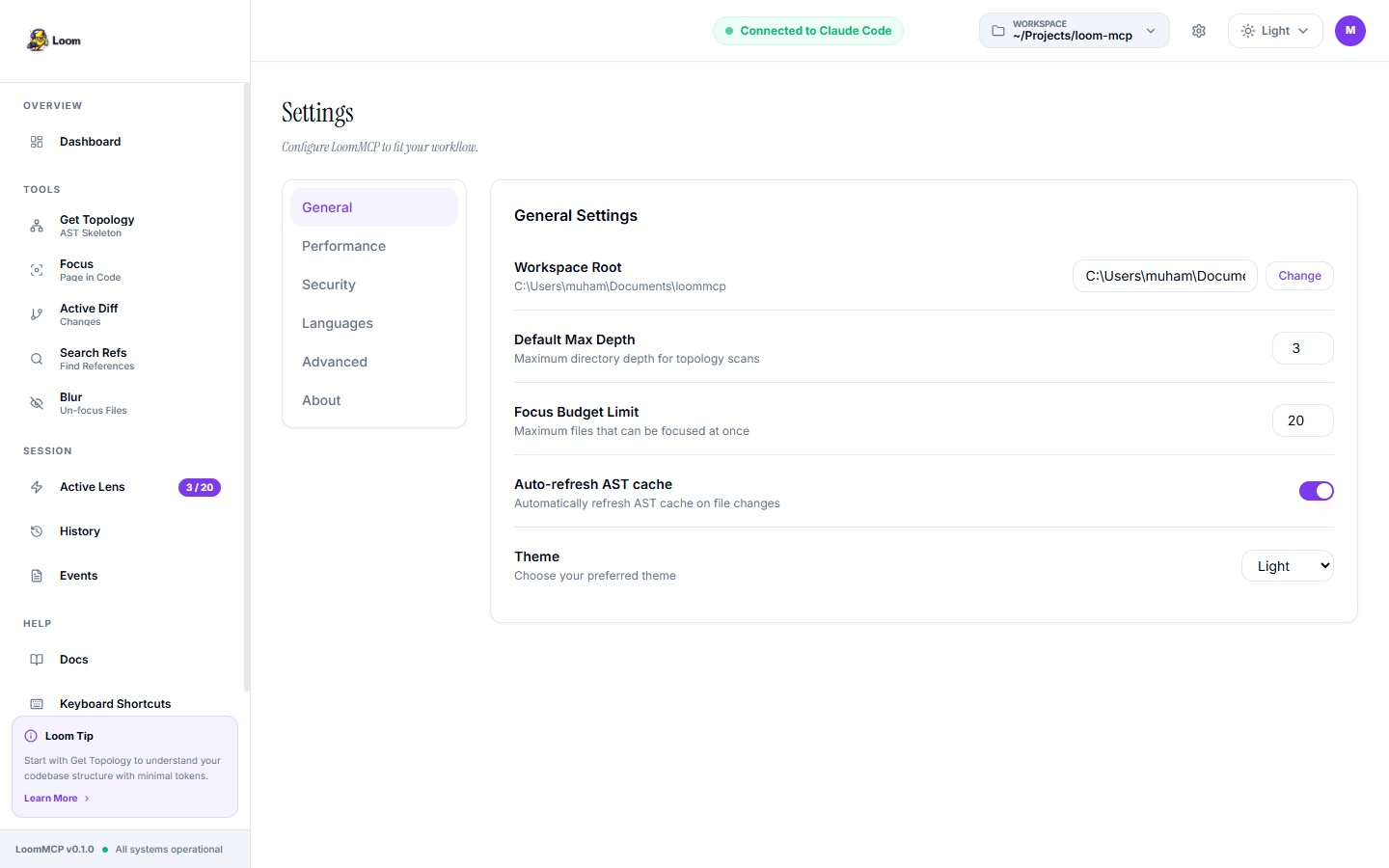Click the Events sidebar icon

37,576
